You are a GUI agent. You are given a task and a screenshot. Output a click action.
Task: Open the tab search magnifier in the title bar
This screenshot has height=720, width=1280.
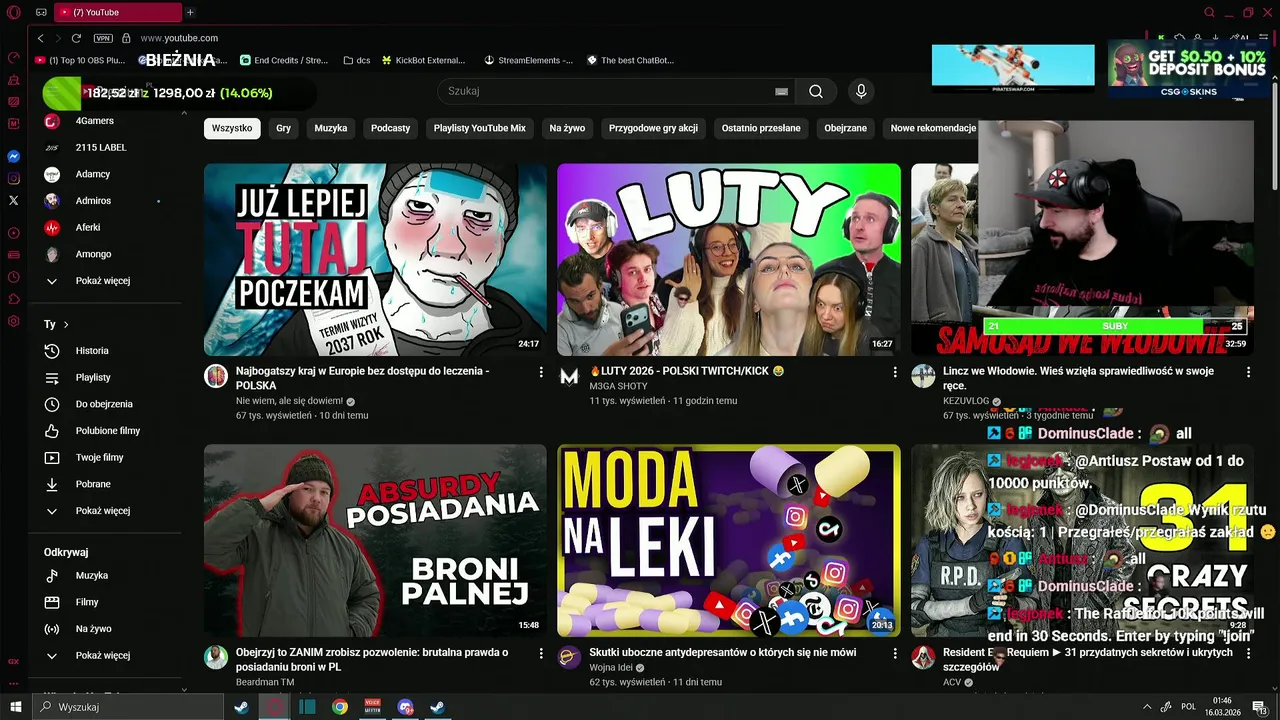1209,12
